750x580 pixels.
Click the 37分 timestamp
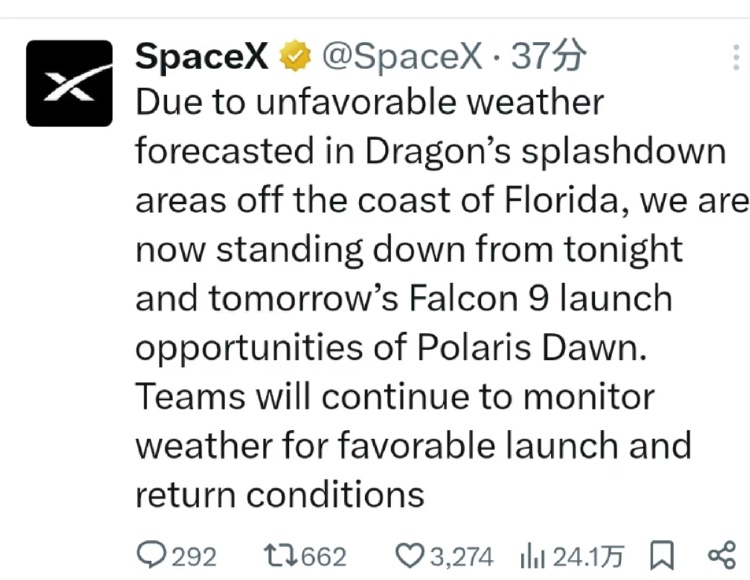click(x=548, y=56)
